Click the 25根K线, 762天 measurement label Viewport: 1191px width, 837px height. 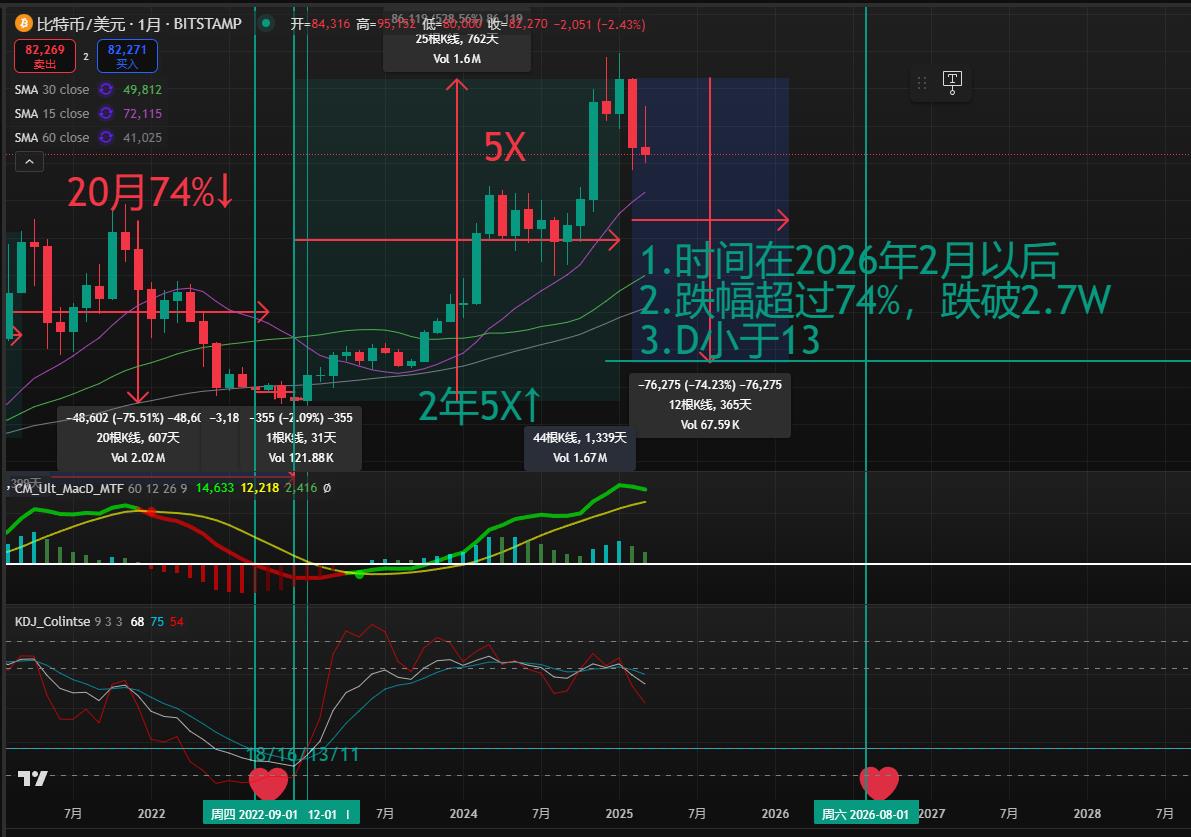click(x=456, y=39)
